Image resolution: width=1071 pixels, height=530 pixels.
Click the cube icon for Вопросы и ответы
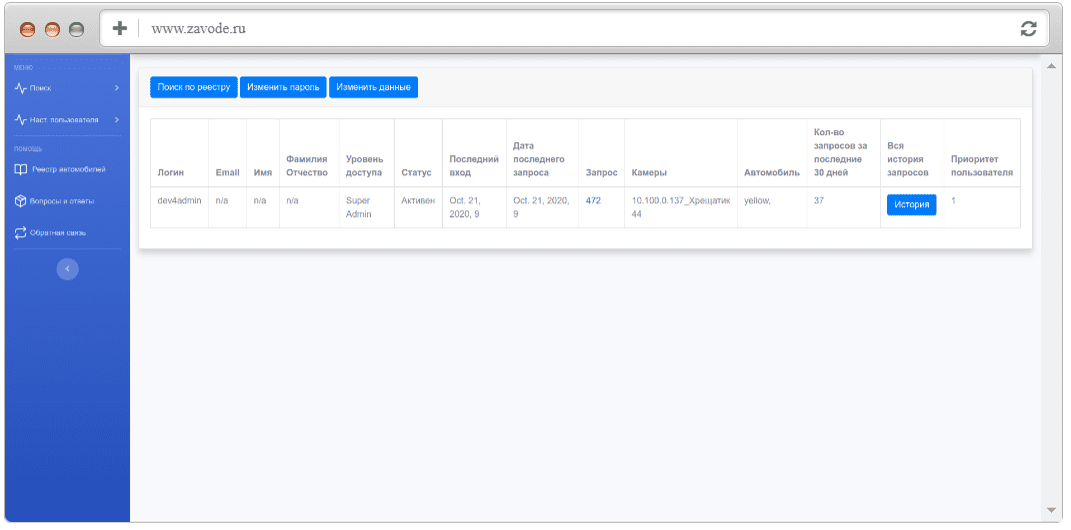pos(20,201)
